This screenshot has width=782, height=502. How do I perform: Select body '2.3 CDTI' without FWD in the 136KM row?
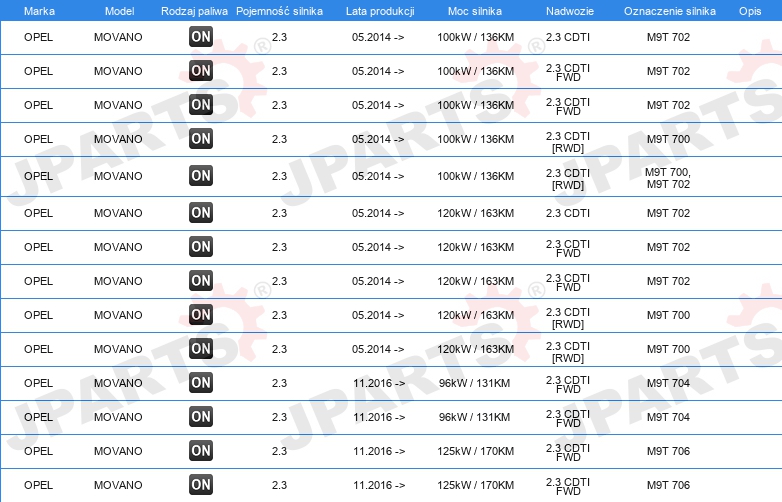tap(568, 37)
